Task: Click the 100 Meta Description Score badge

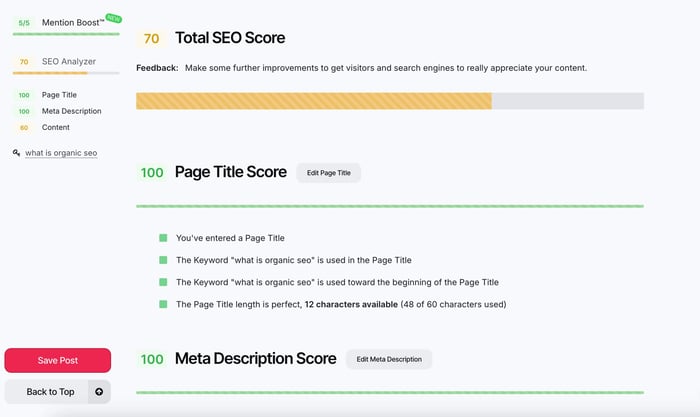Action: pos(151,359)
